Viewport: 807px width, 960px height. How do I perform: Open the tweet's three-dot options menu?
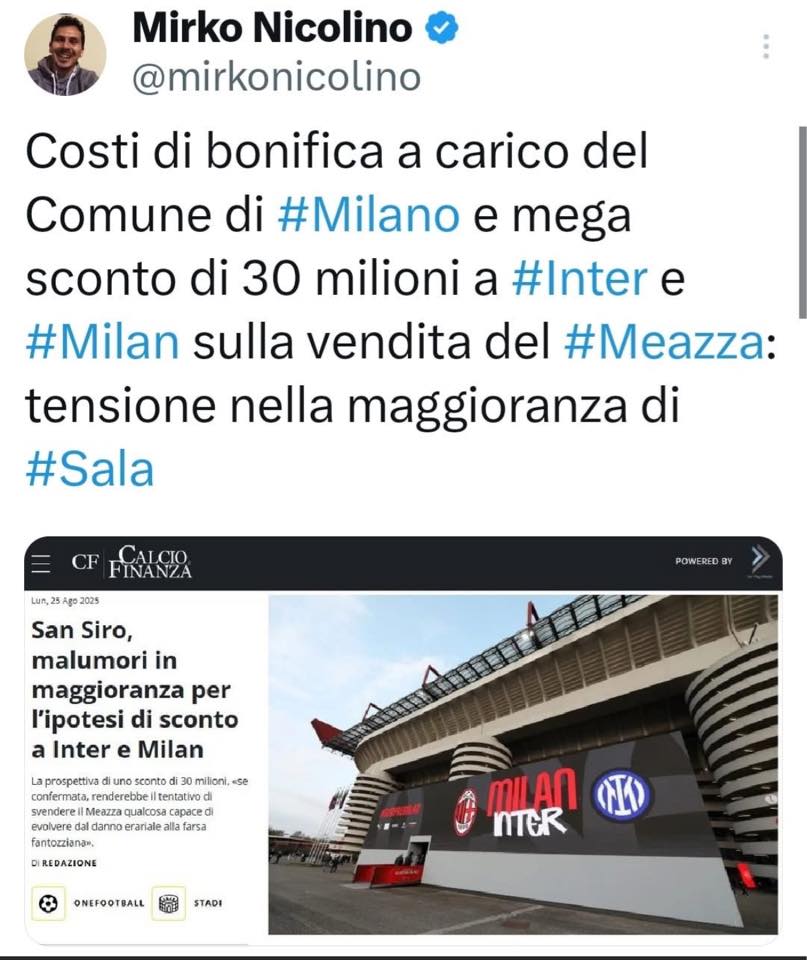pyautogui.click(x=766, y=47)
